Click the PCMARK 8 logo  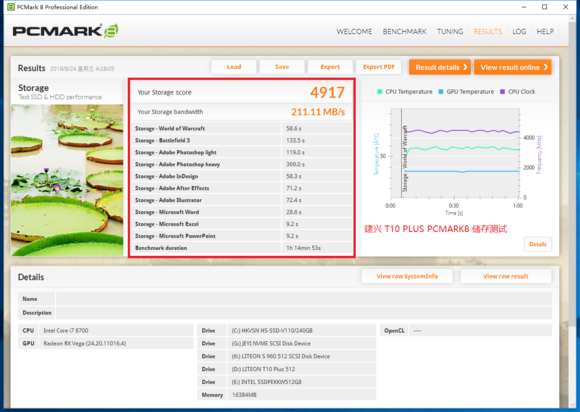65,31
